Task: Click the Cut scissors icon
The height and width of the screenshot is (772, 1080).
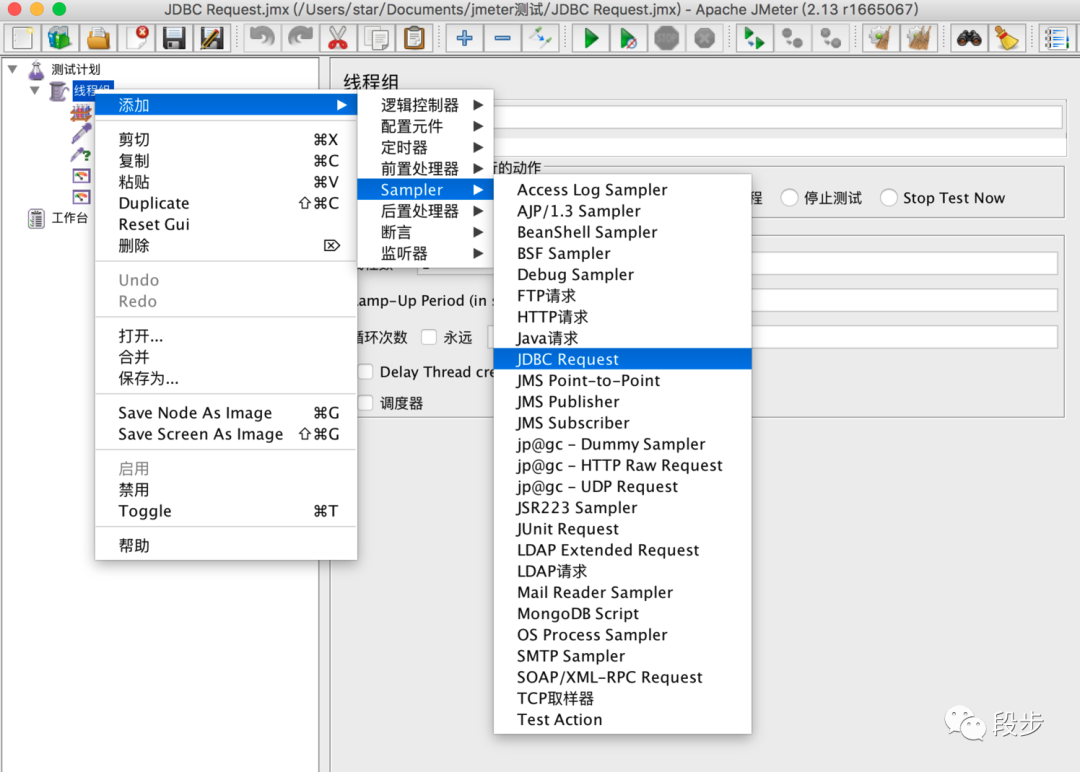Action: tap(338, 38)
